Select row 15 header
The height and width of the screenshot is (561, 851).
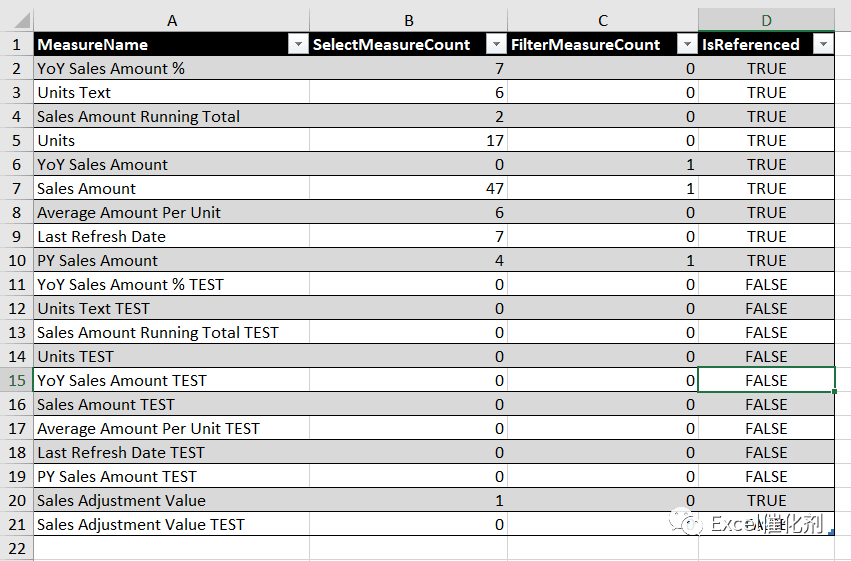[17, 380]
